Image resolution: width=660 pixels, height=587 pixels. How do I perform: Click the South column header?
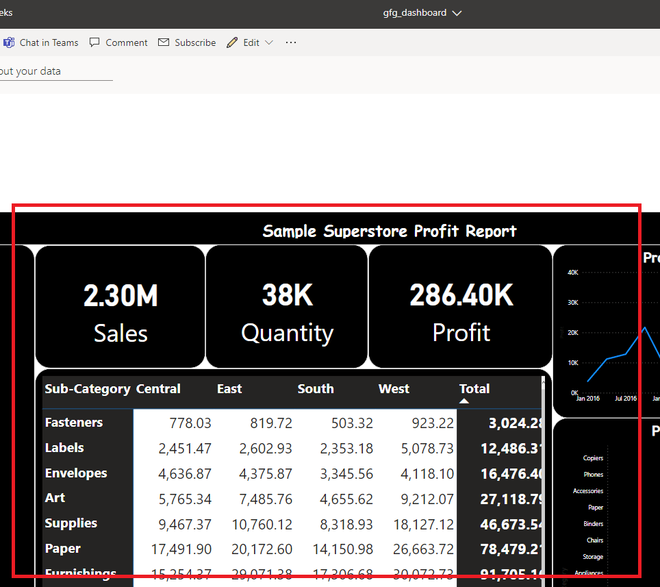[x=315, y=389]
